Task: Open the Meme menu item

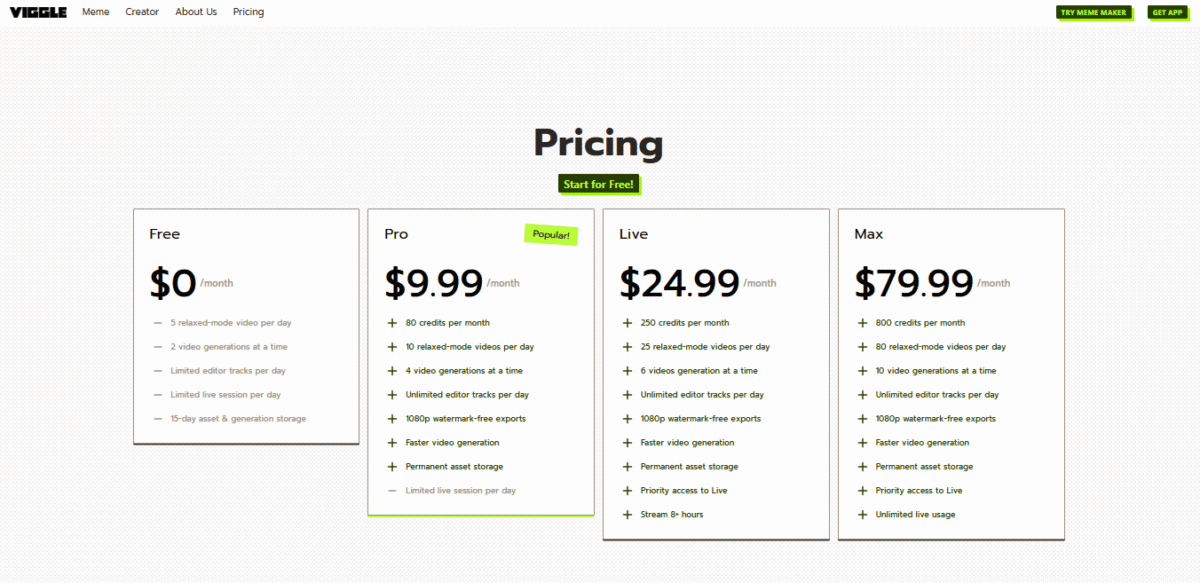Action: (96, 12)
